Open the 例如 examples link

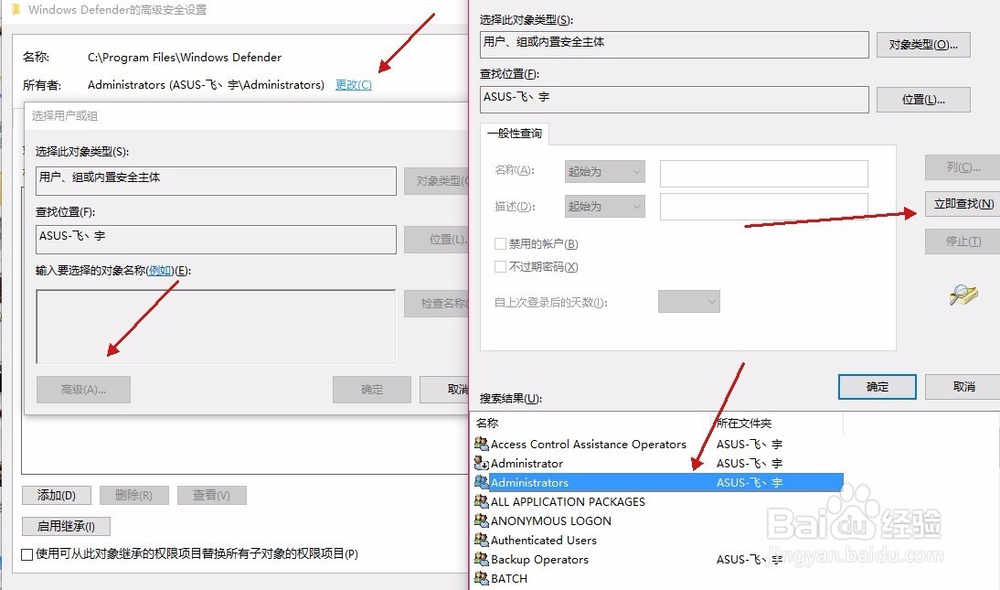pos(160,270)
